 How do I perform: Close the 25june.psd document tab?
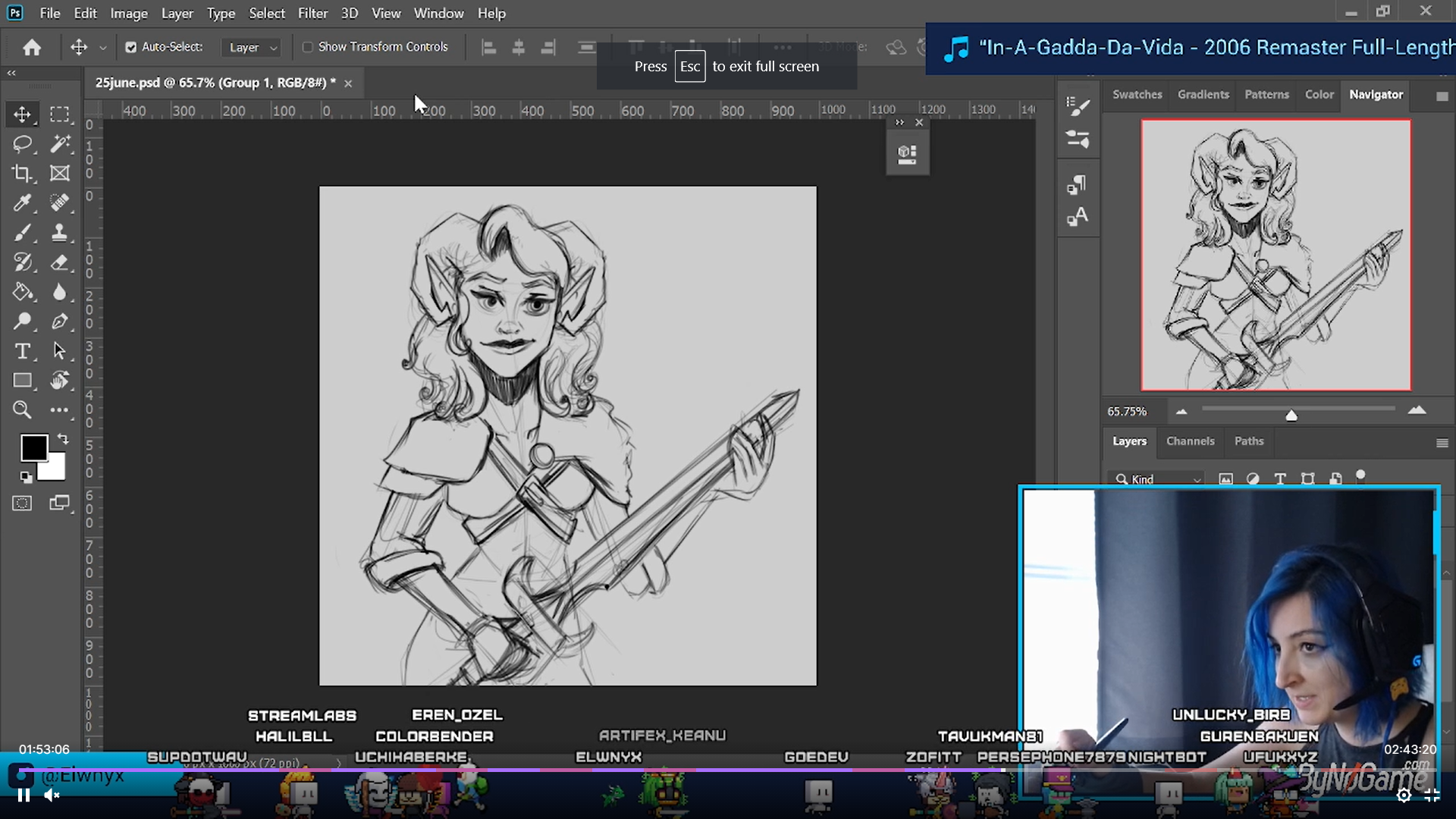click(348, 83)
